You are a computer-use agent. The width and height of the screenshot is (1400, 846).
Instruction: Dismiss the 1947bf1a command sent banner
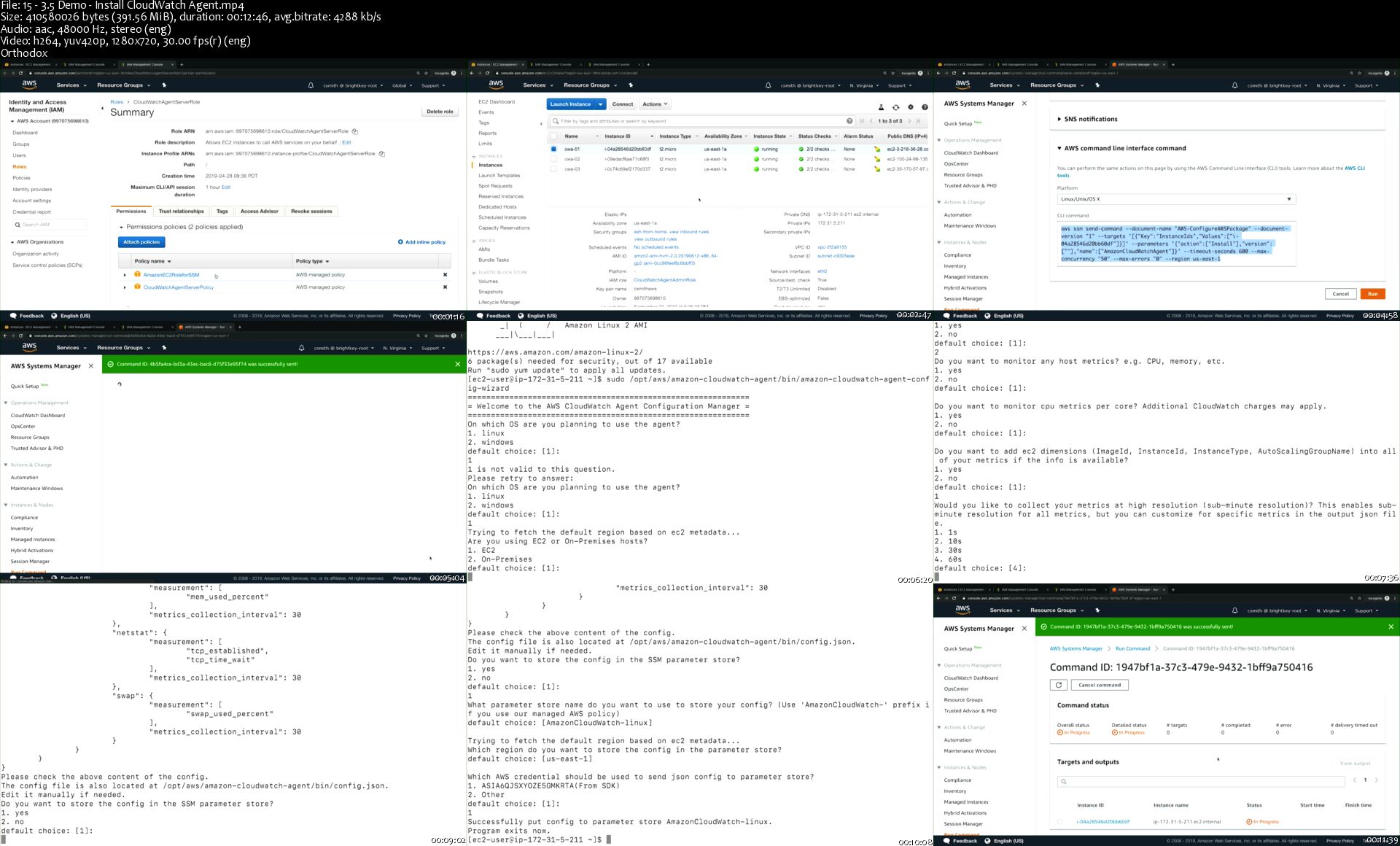pyautogui.click(x=1391, y=626)
